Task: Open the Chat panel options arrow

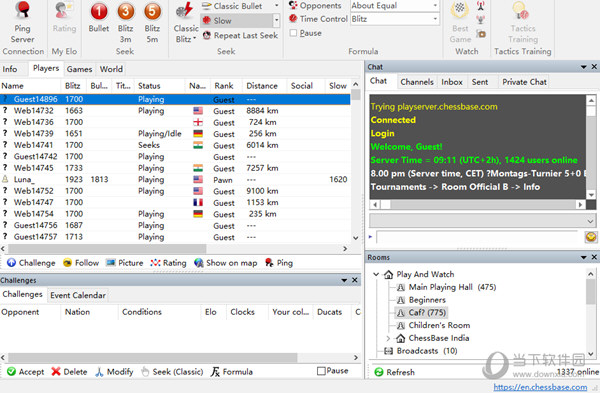Action: coord(584,67)
